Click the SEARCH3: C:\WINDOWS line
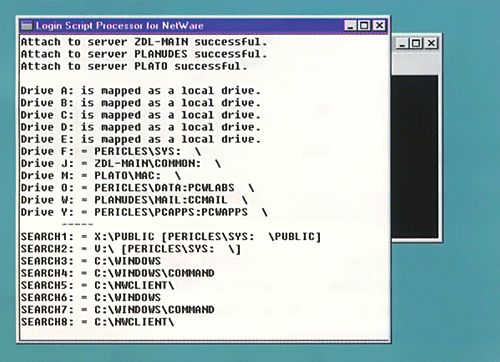The image size is (500, 362). coord(91,261)
